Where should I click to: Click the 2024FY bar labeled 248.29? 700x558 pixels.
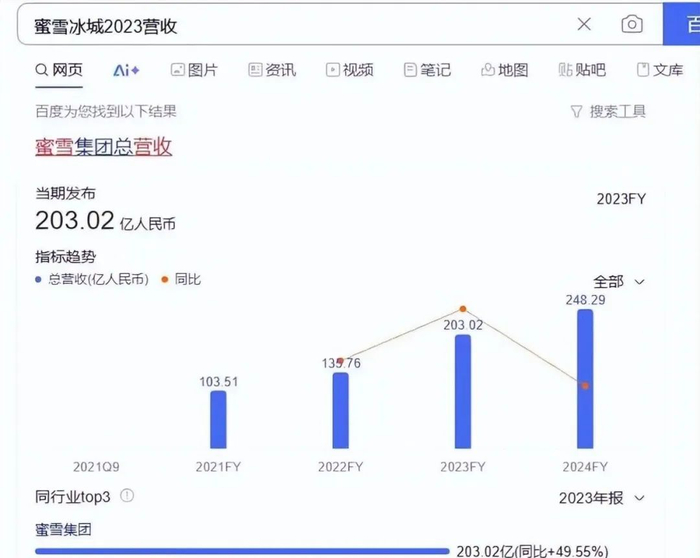[x=585, y=379]
